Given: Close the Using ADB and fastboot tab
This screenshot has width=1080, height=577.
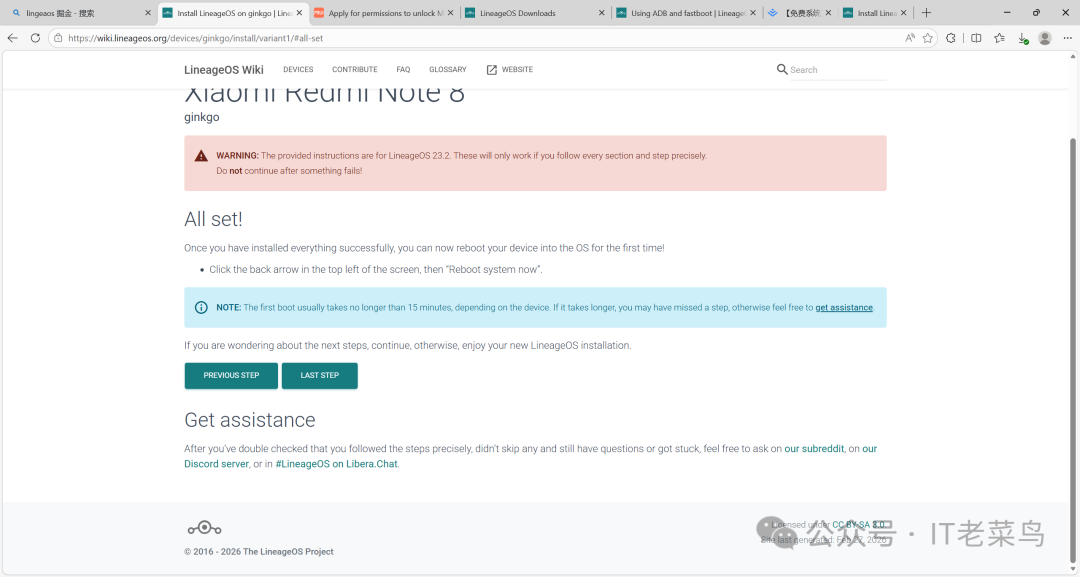Looking at the screenshot, I should coord(753,12).
